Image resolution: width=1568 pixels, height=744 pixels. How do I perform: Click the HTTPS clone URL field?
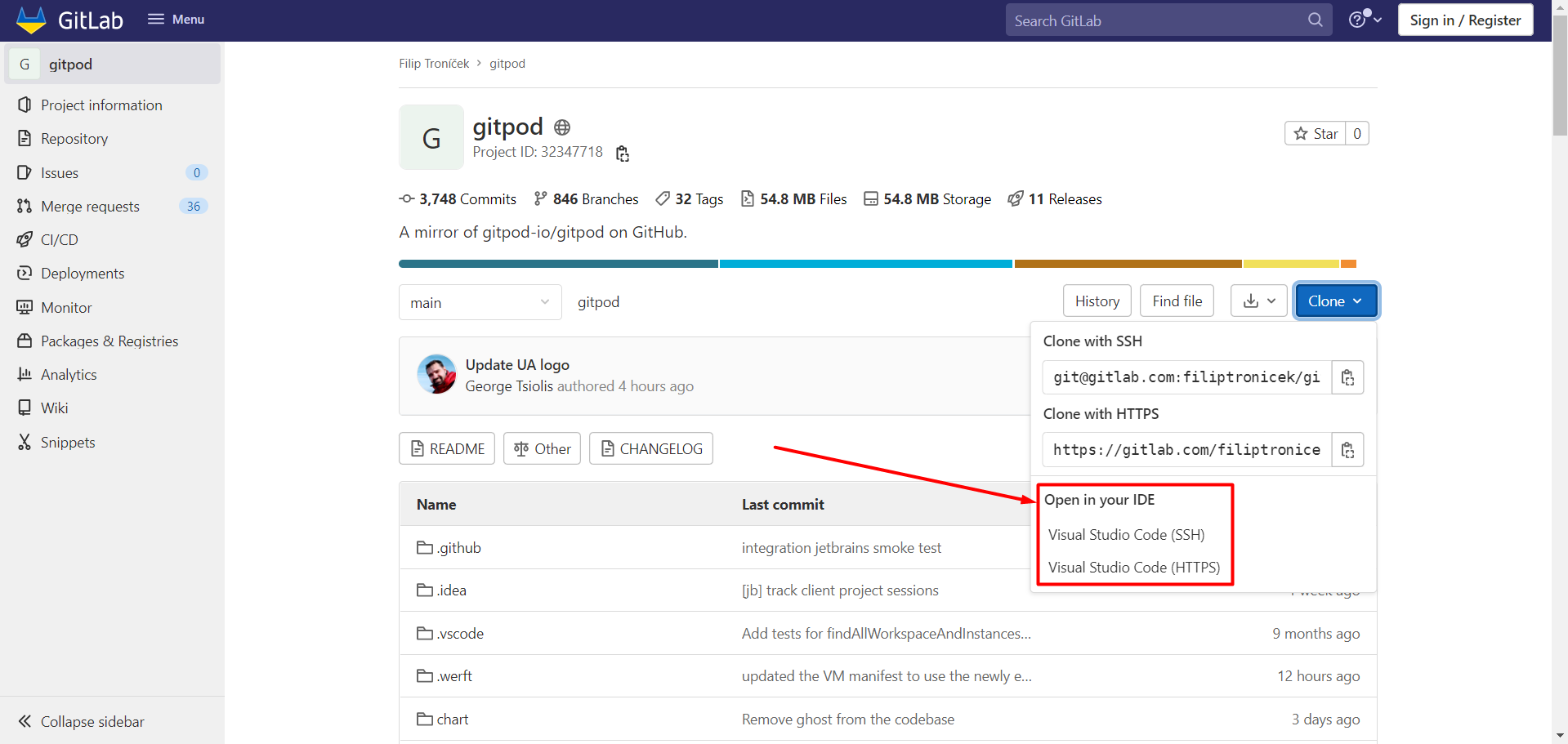point(1187,450)
